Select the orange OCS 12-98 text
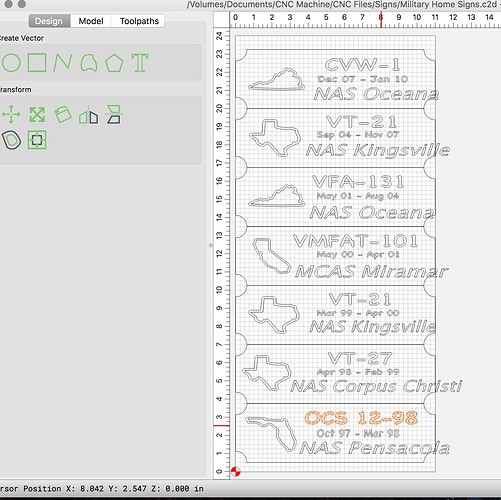This screenshot has height=500, width=501. point(361,418)
